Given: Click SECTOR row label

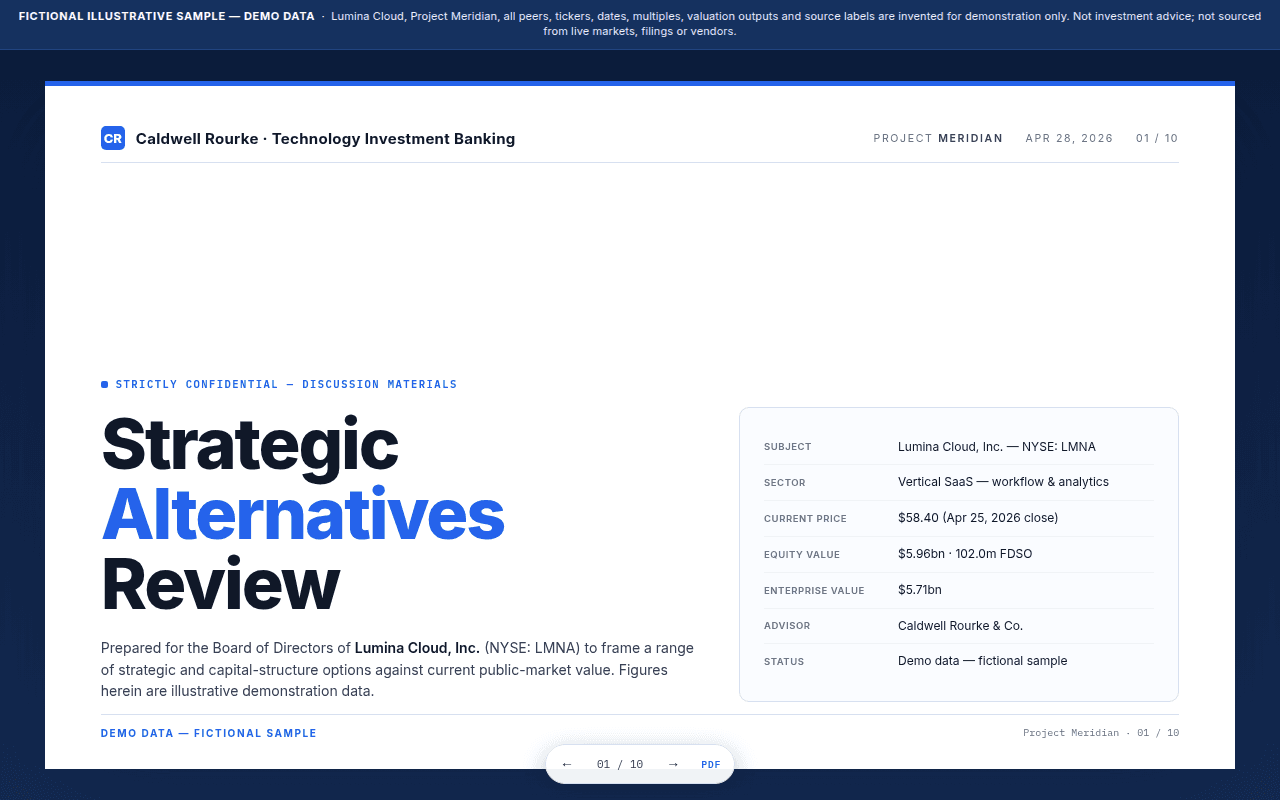Looking at the screenshot, I should pyautogui.click(x=785, y=483).
